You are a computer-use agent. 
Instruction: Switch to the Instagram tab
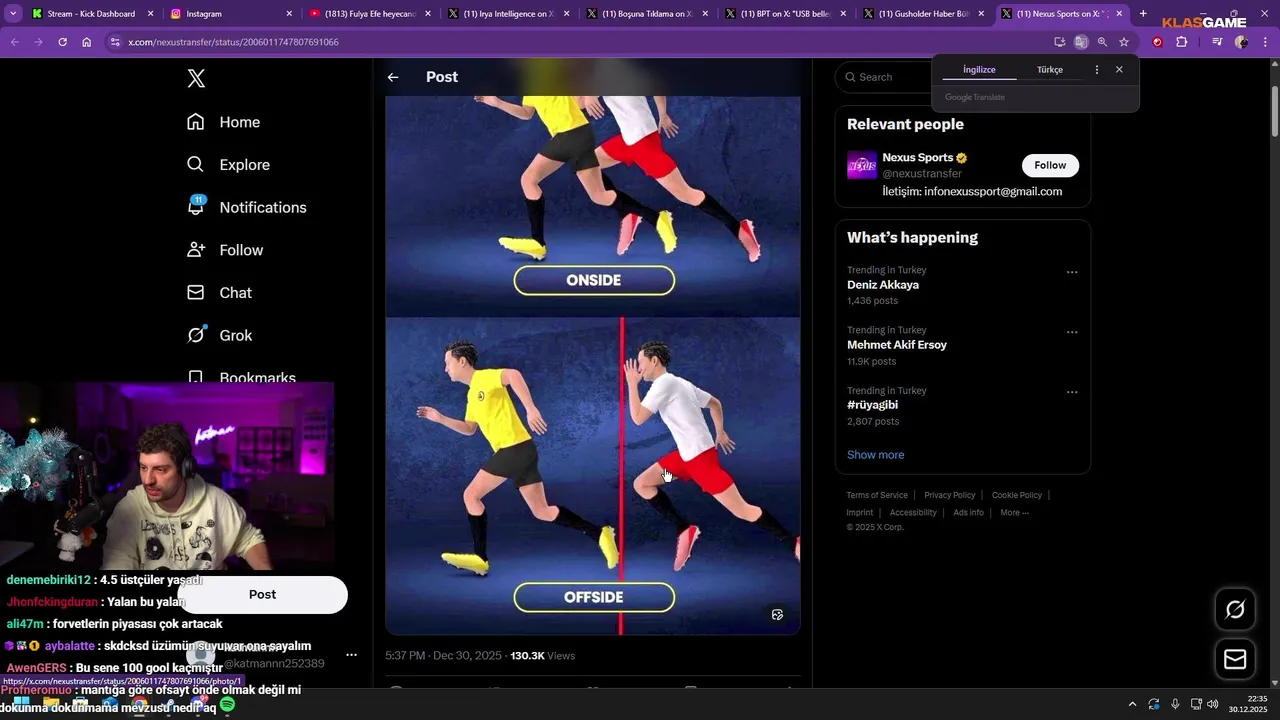coord(229,14)
